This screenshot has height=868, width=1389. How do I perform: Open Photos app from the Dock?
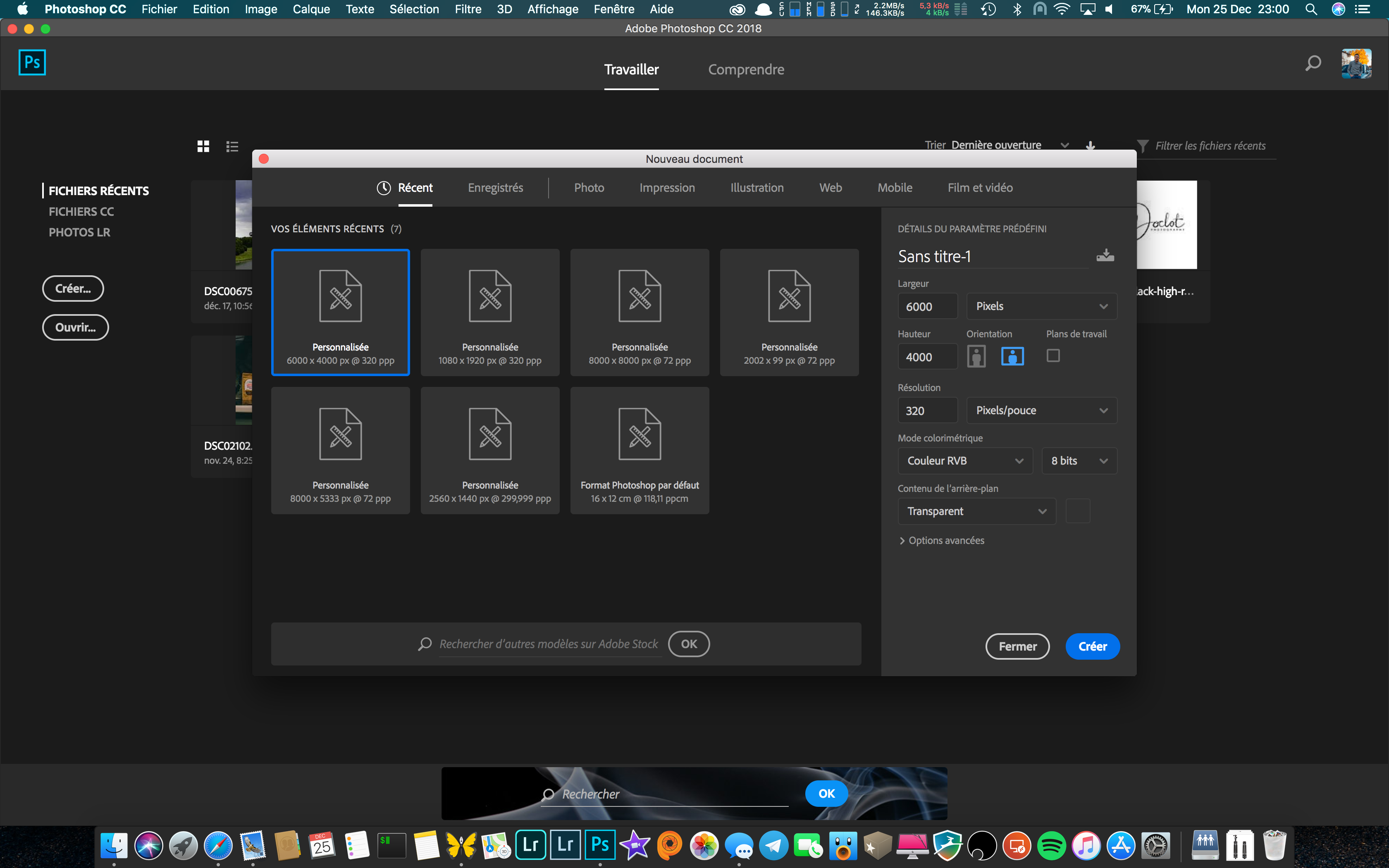704,846
